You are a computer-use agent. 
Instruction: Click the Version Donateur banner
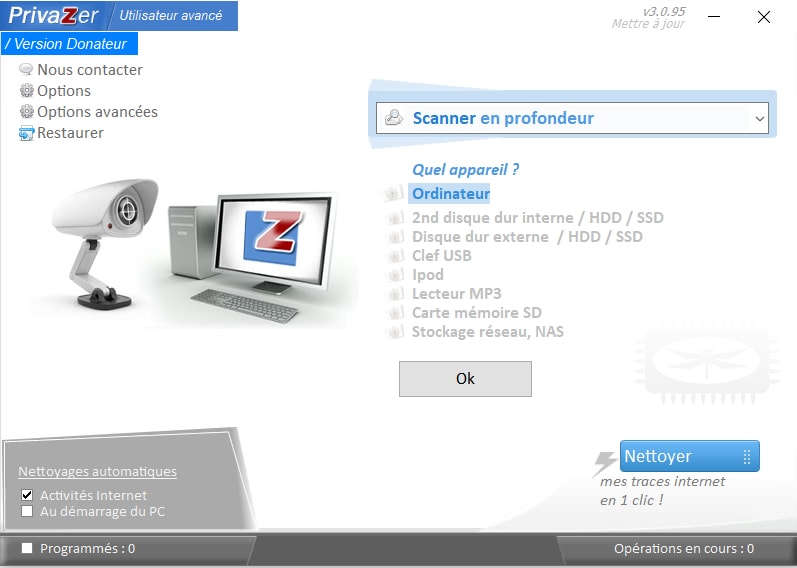(69, 44)
